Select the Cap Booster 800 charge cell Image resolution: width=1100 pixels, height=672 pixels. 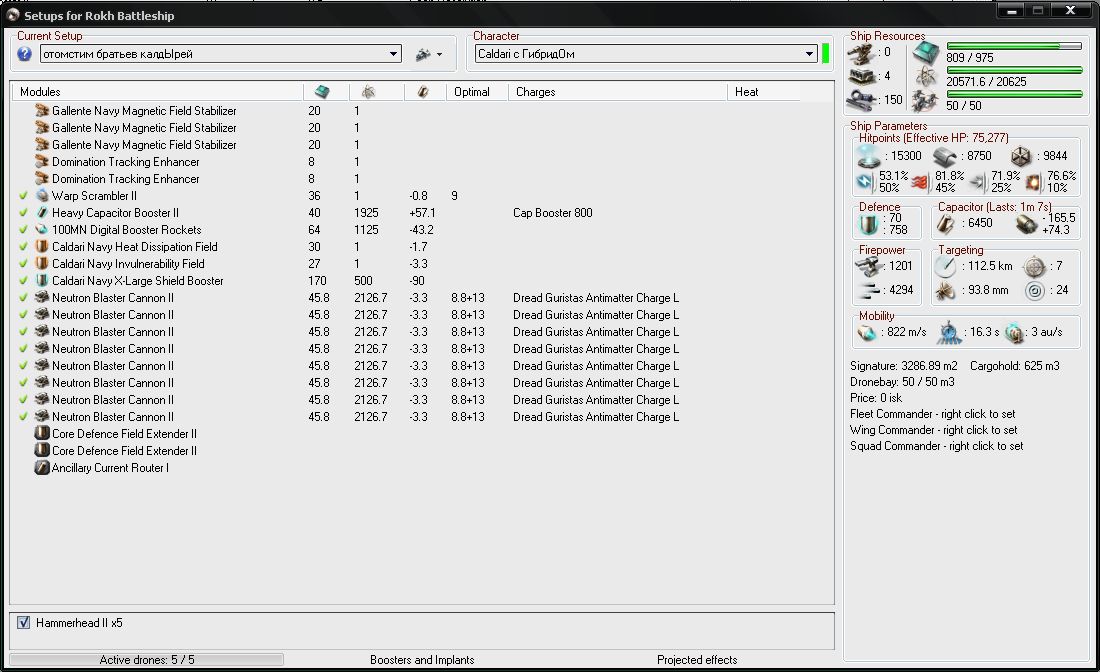pos(553,213)
